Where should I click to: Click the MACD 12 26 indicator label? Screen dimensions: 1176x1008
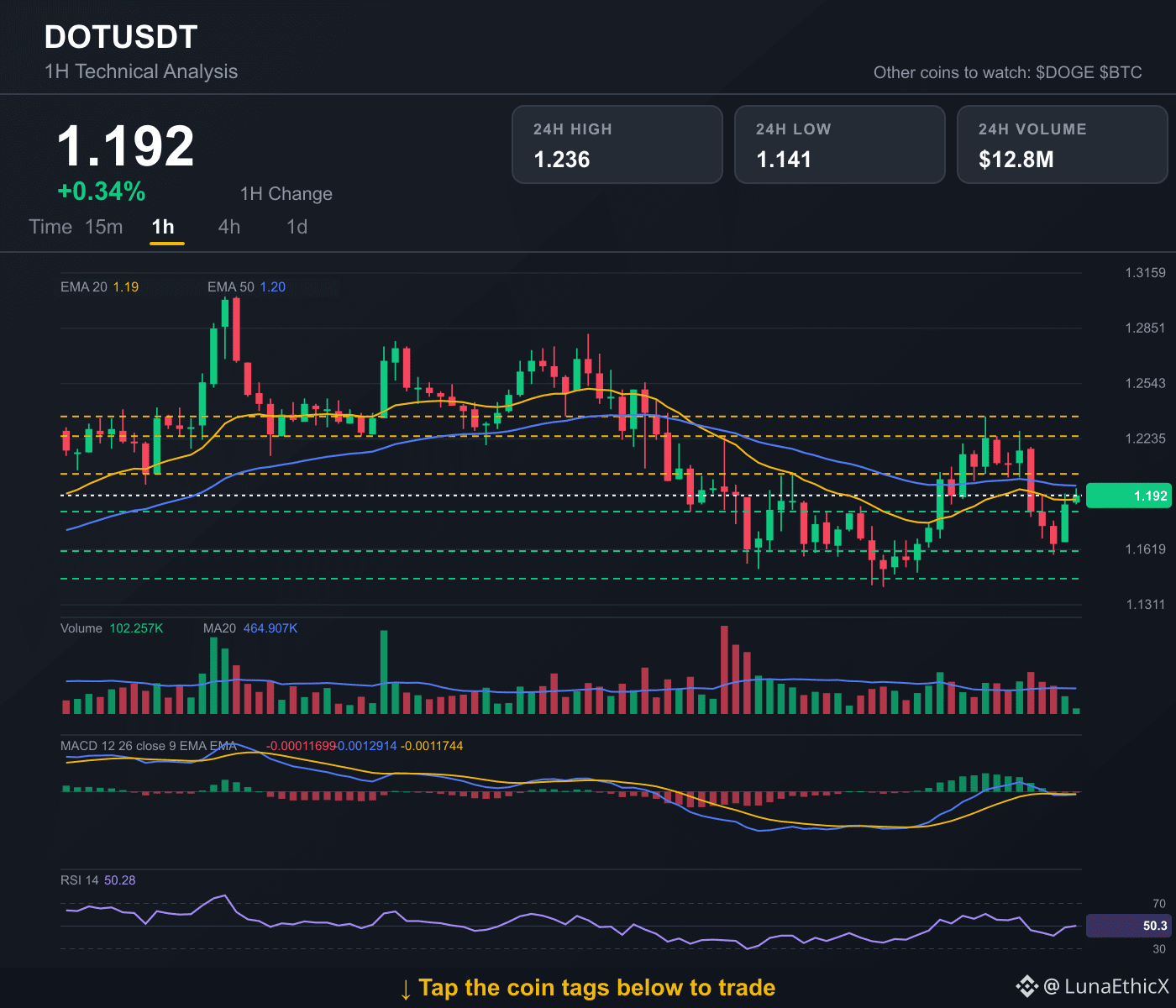(x=149, y=746)
